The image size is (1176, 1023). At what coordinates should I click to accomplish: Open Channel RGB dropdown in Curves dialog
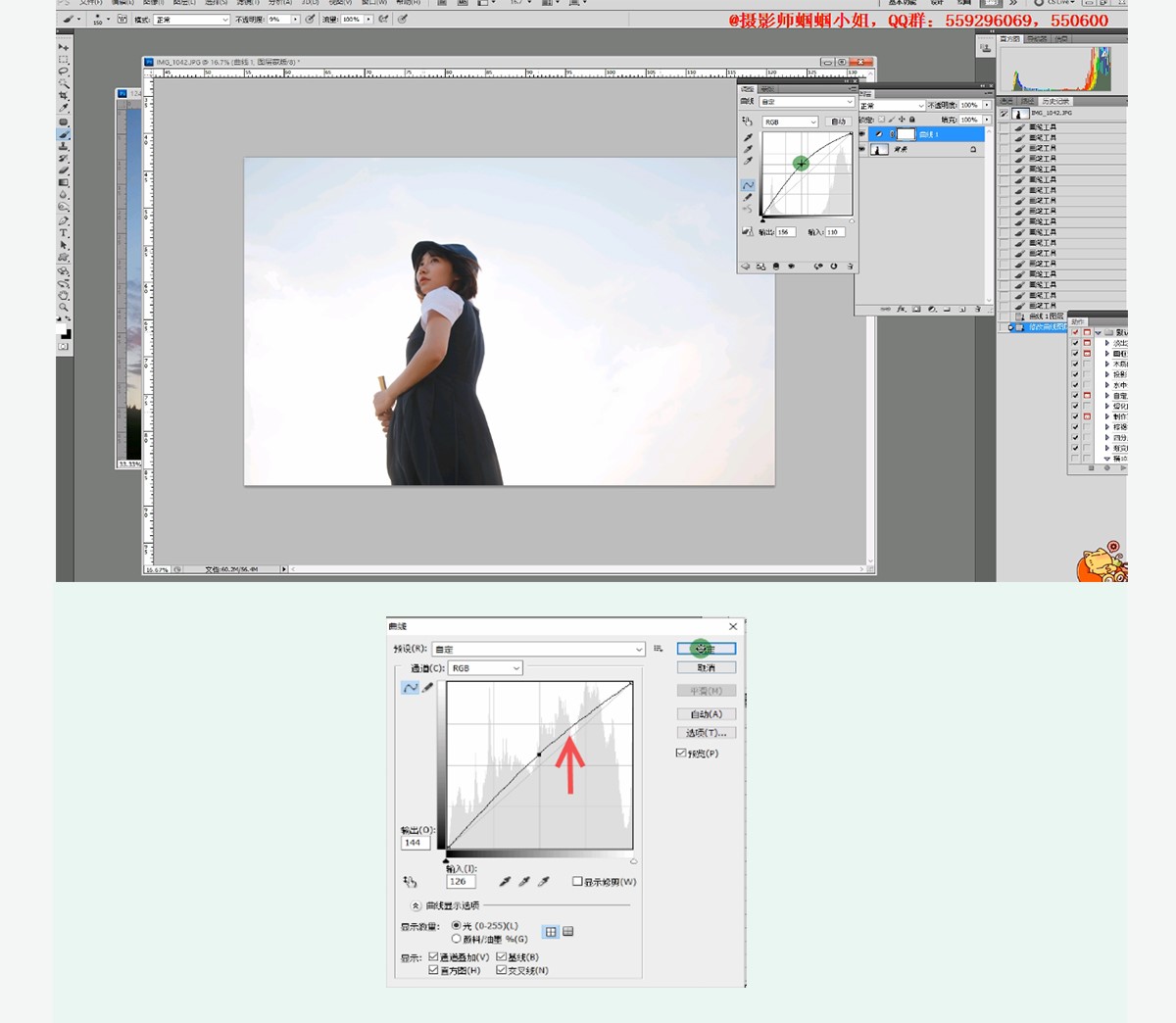(x=485, y=668)
